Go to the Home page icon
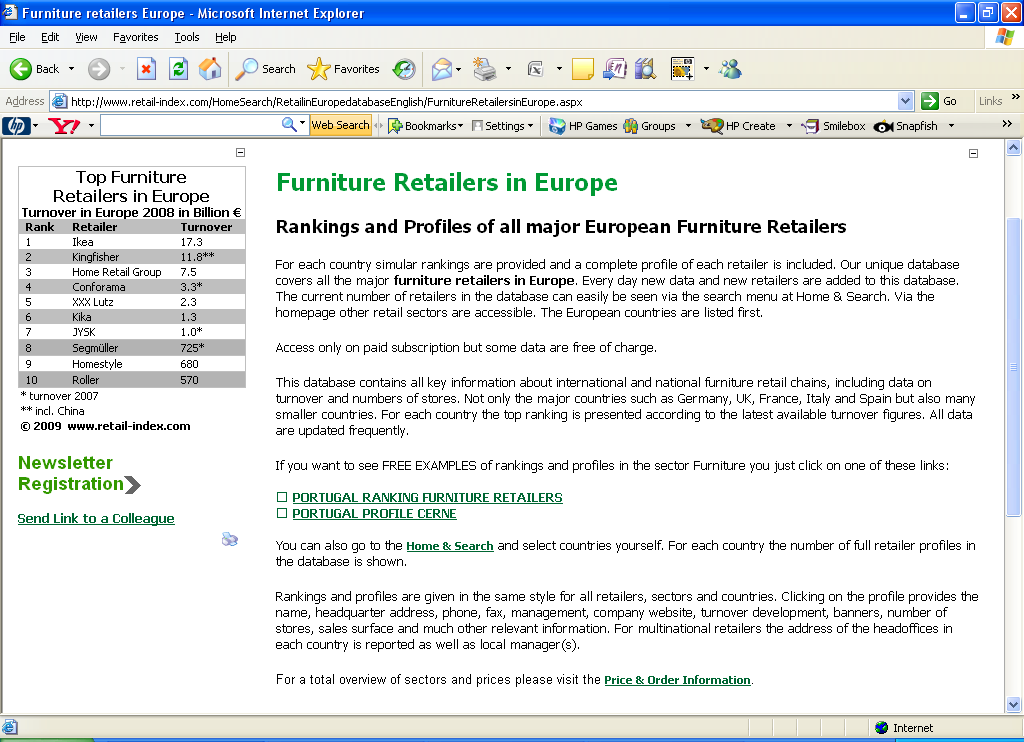Image resolution: width=1024 pixels, height=742 pixels. 210,69
